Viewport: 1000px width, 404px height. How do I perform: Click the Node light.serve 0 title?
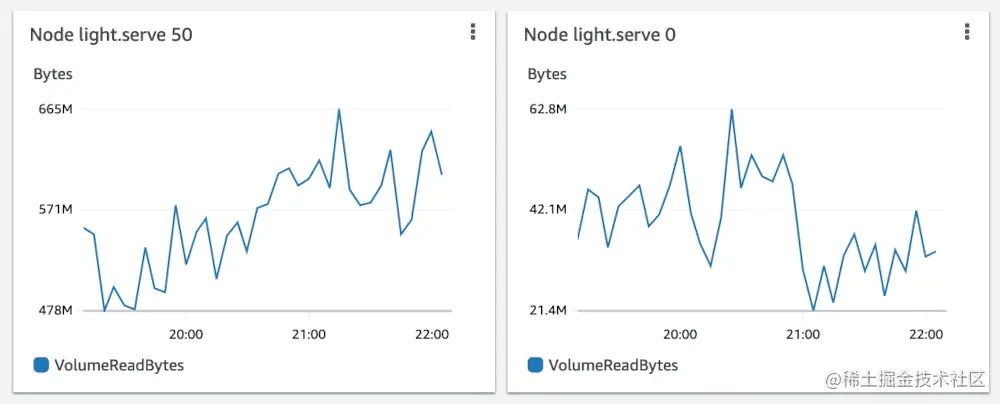[x=599, y=35]
